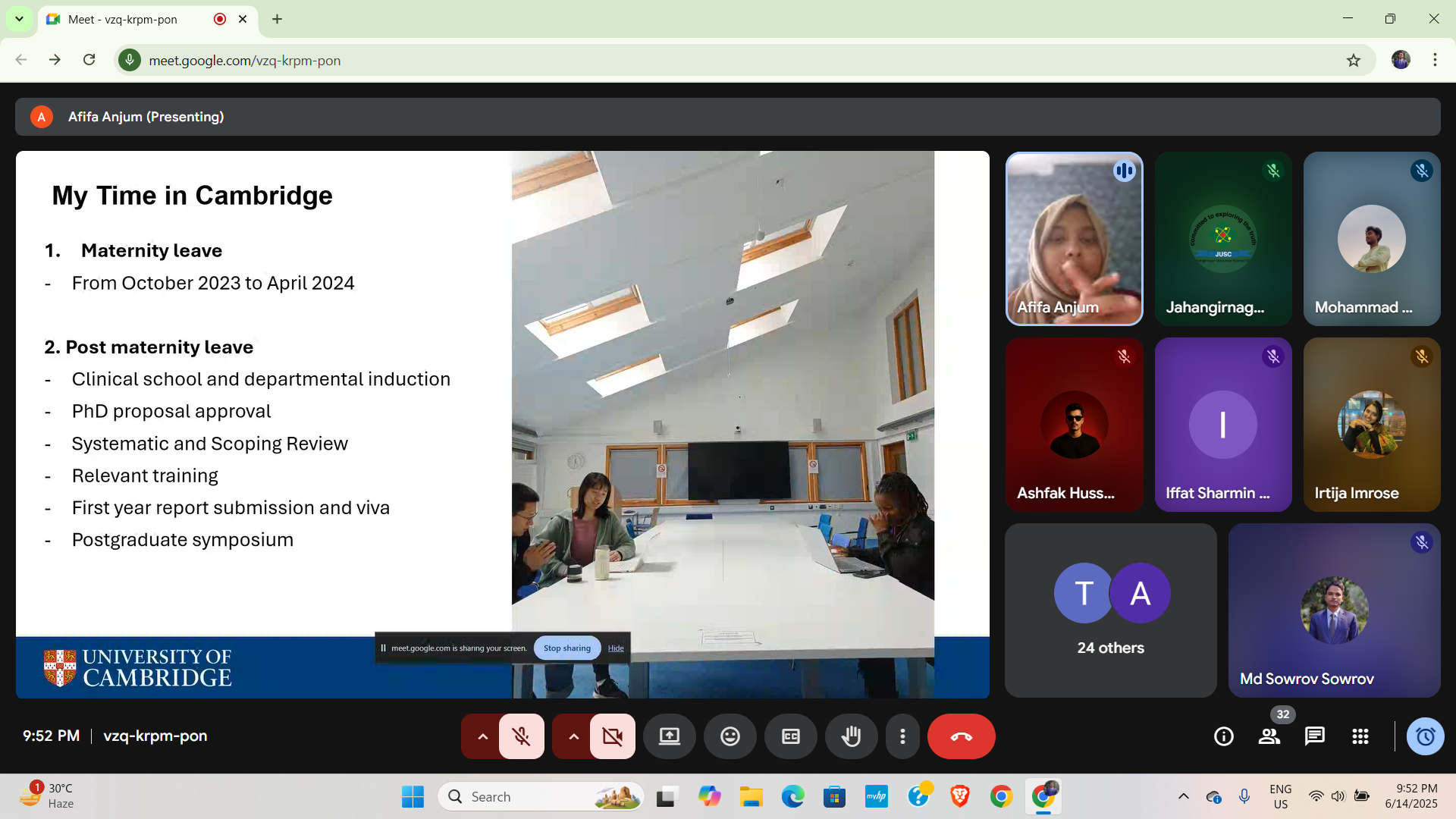Open the tab search dropdown arrow
This screenshot has height=819, width=1456.
coord(19,19)
